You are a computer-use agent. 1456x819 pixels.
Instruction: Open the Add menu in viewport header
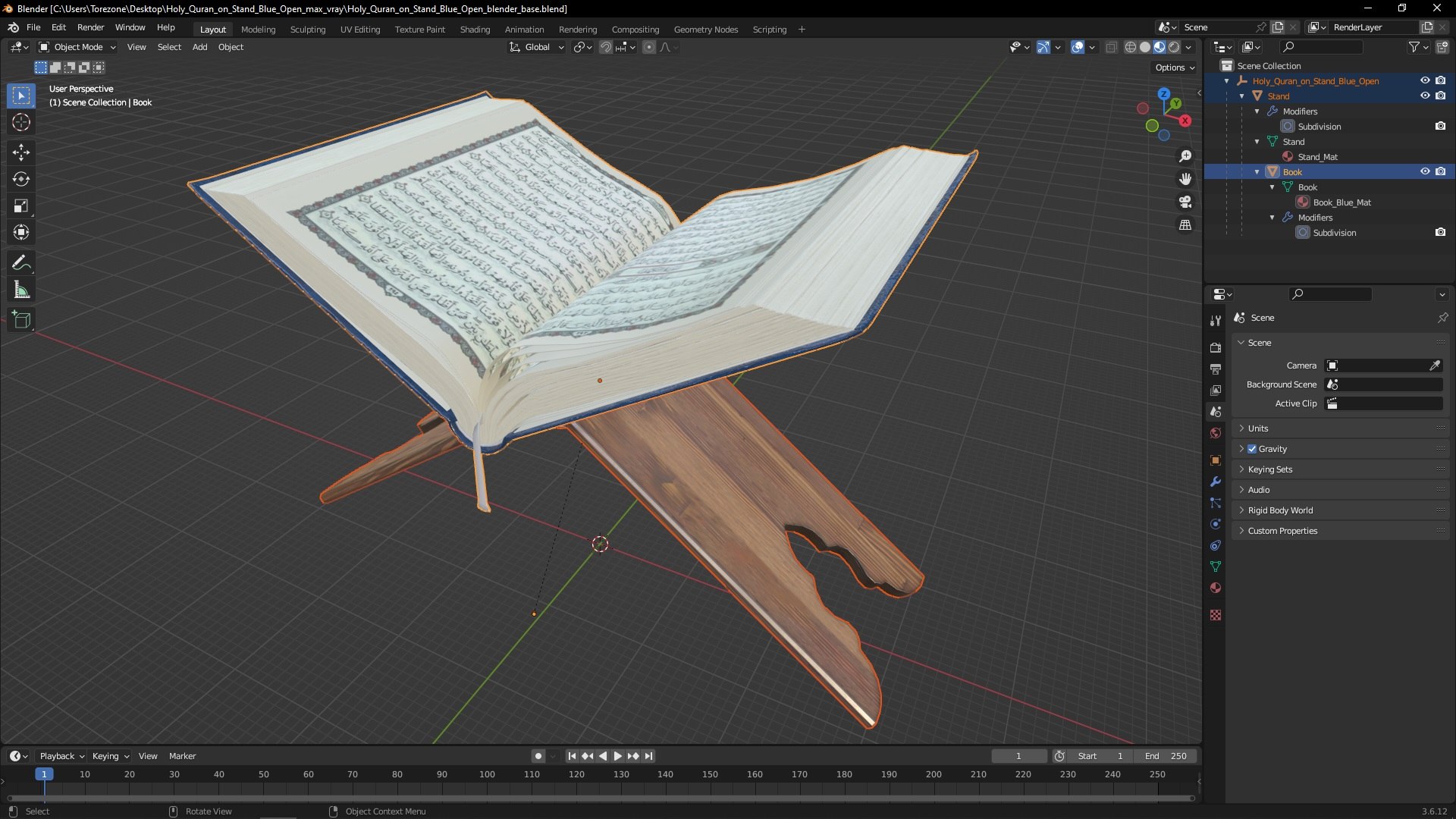pos(199,47)
